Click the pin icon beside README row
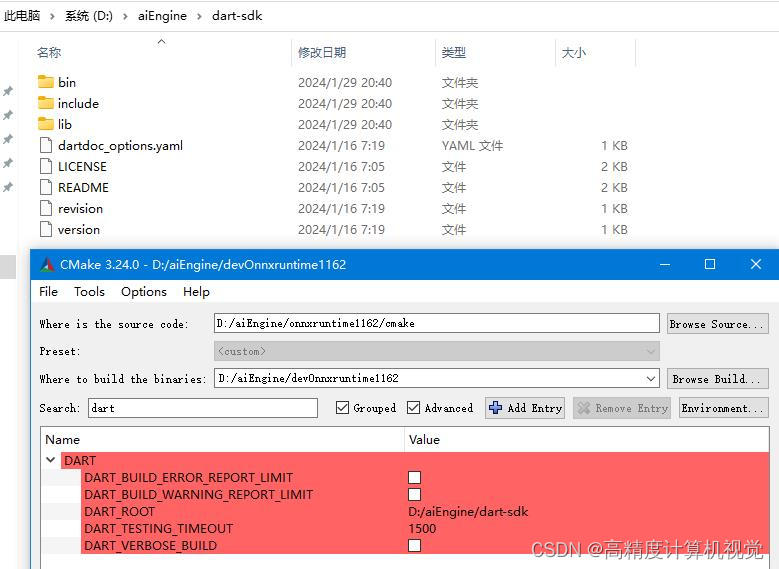 click(x=8, y=187)
